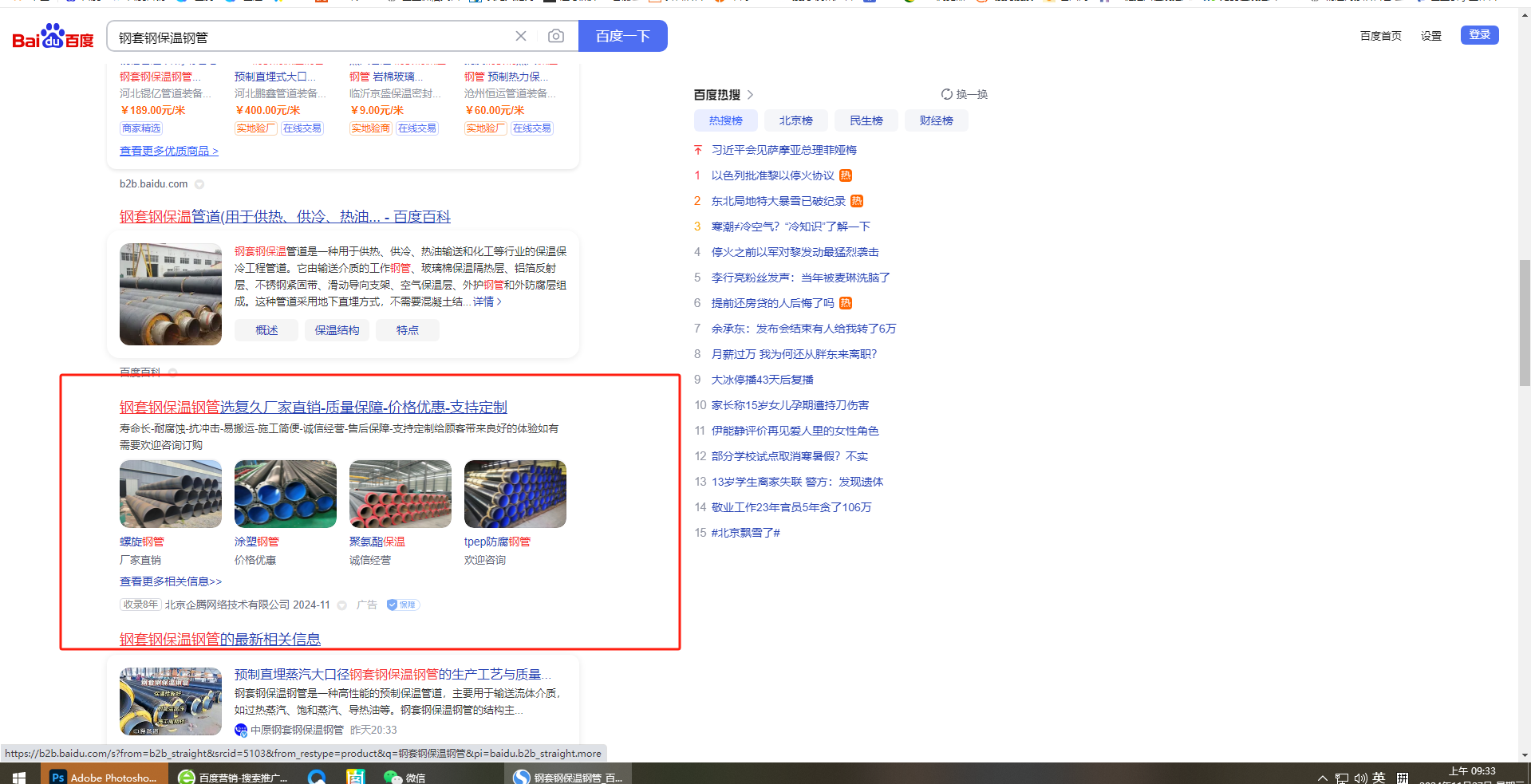Viewport: 1531px width, 784px height.
Task: Click the Baidu logo
Action: pyautogui.click(x=53, y=37)
